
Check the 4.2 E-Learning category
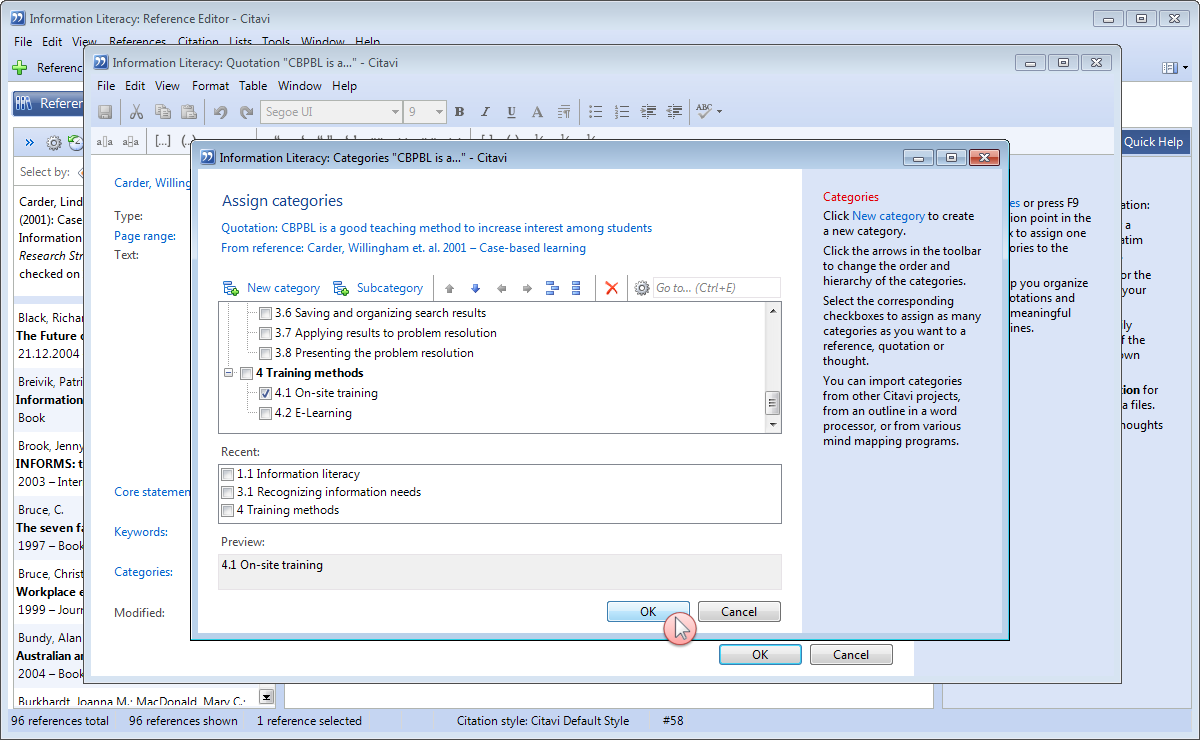pyautogui.click(x=265, y=413)
